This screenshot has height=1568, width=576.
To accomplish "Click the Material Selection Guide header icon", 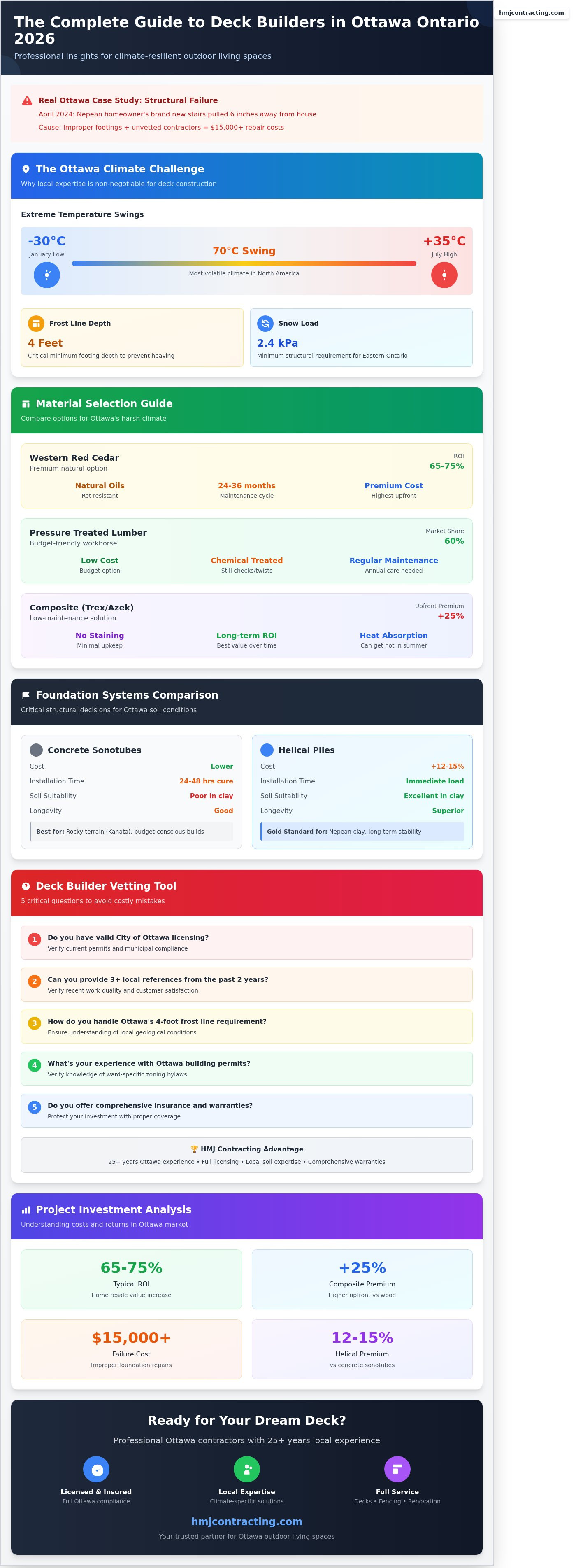I will click(x=26, y=404).
